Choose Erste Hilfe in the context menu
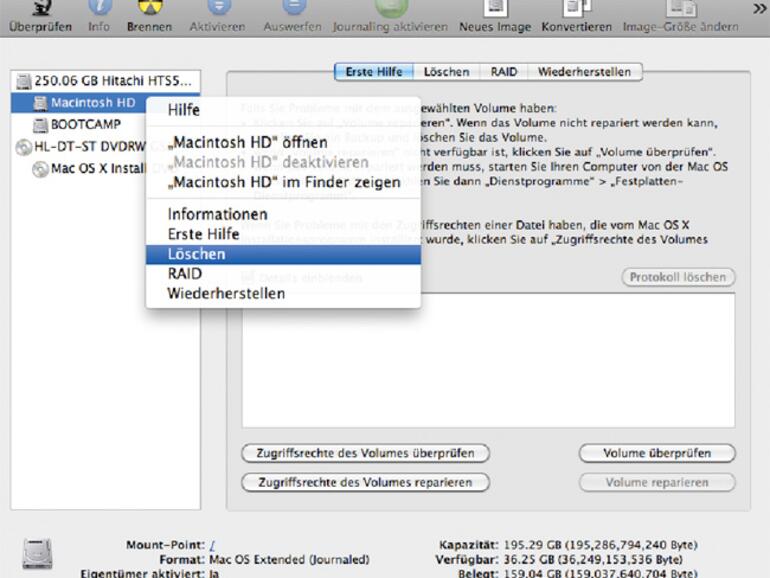 pos(283,234)
